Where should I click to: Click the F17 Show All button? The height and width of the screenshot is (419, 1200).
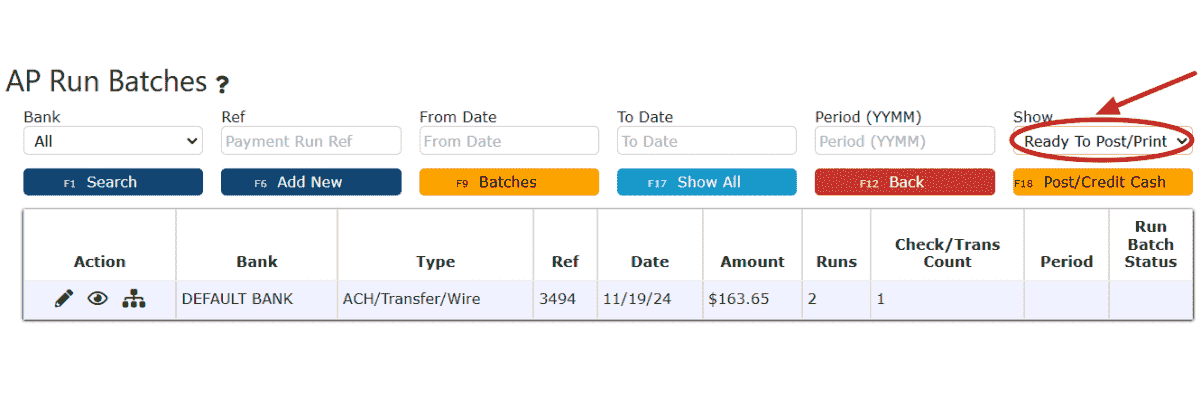click(707, 182)
